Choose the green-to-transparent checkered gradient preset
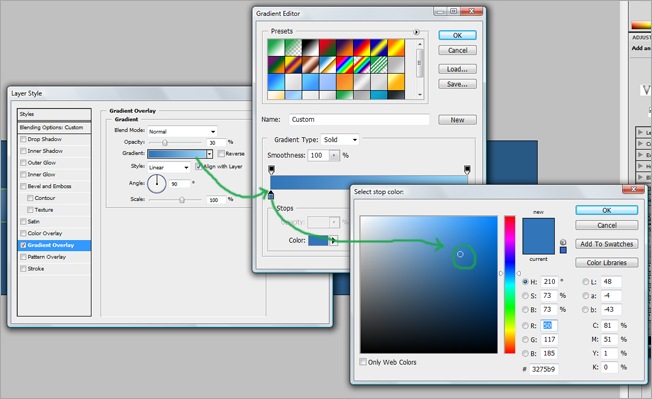The width and height of the screenshot is (652, 399). click(x=293, y=48)
